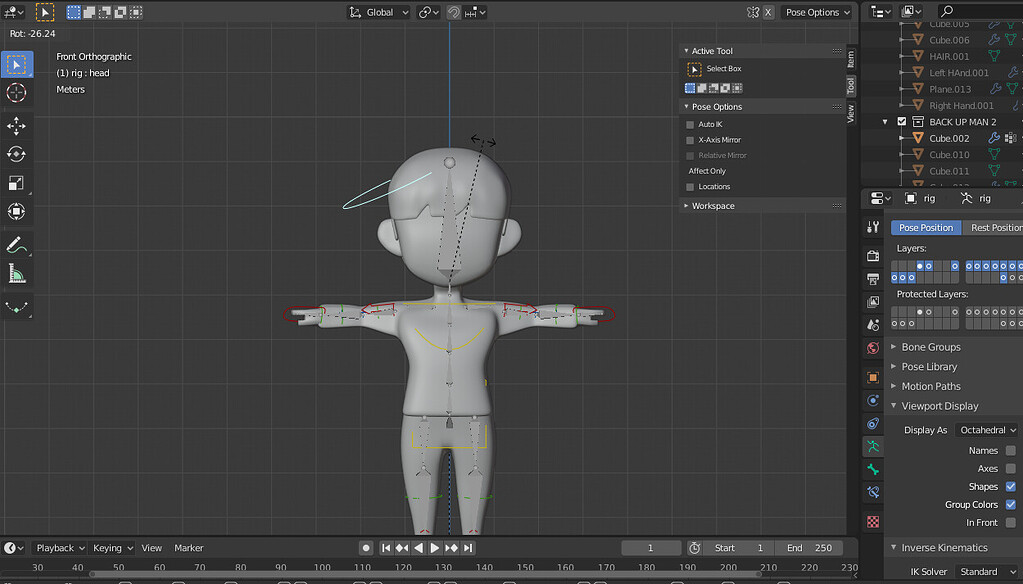Open Bone properties tab
The width and height of the screenshot is (1023, 584).
(x=873, y=469)
